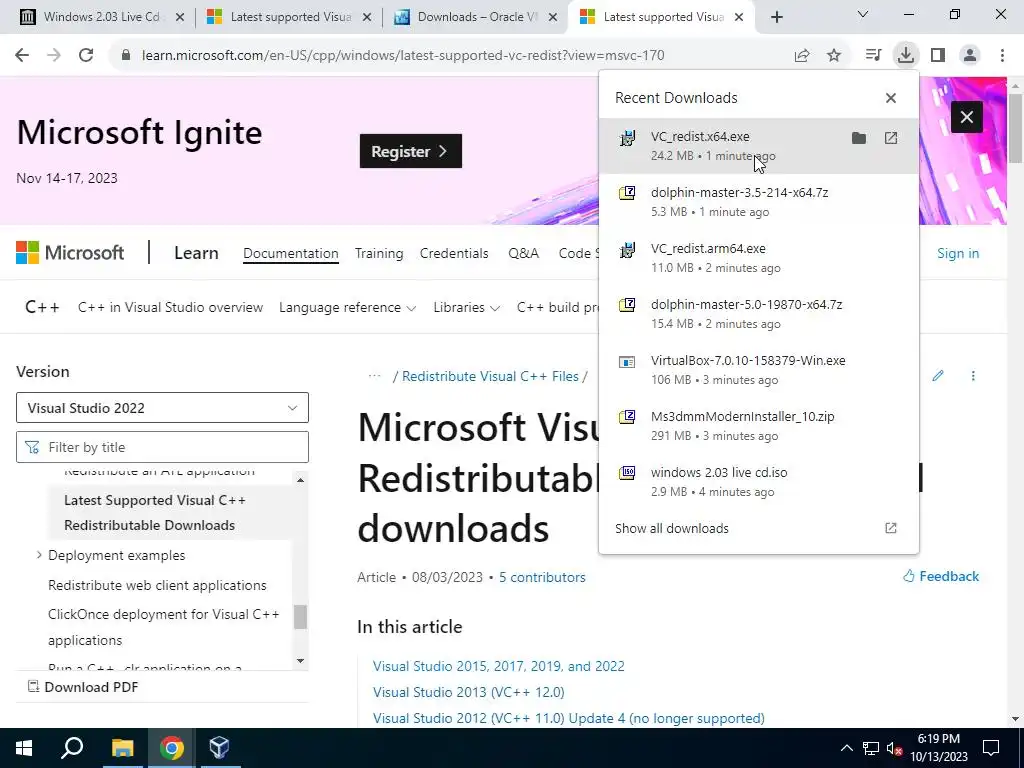Show VC_redist.x64.exe in folder

point(859,138)
